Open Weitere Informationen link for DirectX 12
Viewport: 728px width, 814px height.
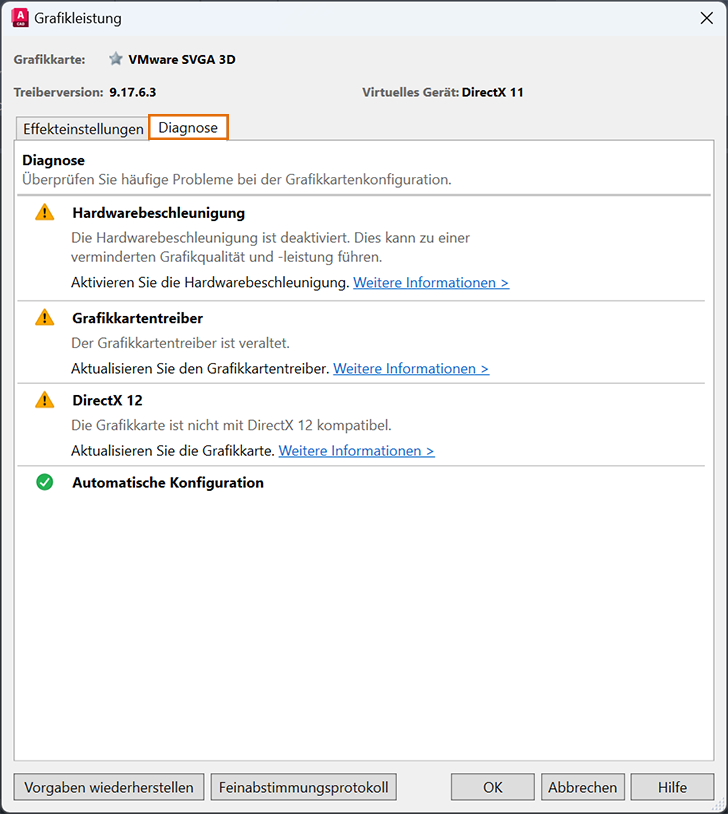(356, 451)
